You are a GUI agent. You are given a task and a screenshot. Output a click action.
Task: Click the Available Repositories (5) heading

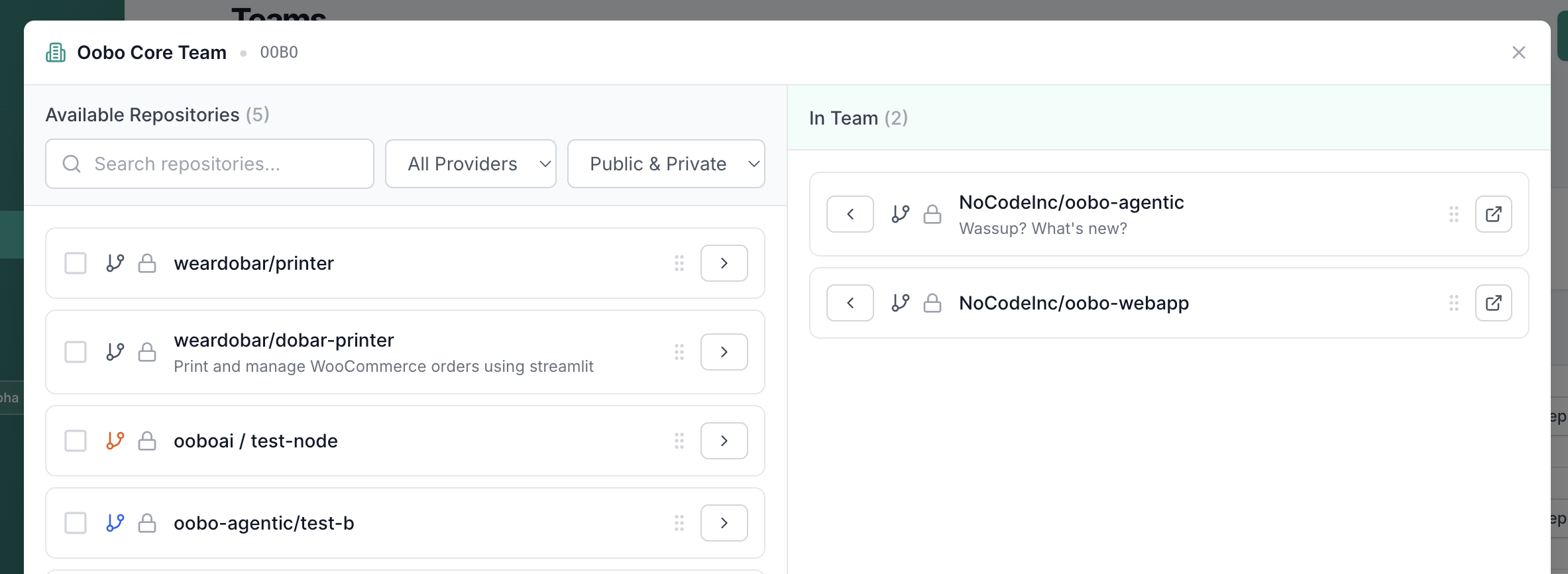(158, 115)
